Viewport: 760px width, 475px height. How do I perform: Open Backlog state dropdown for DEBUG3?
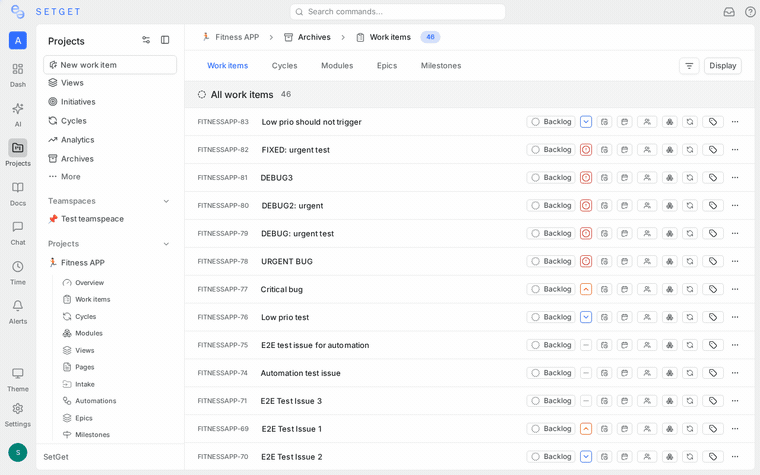pos(551,177)
